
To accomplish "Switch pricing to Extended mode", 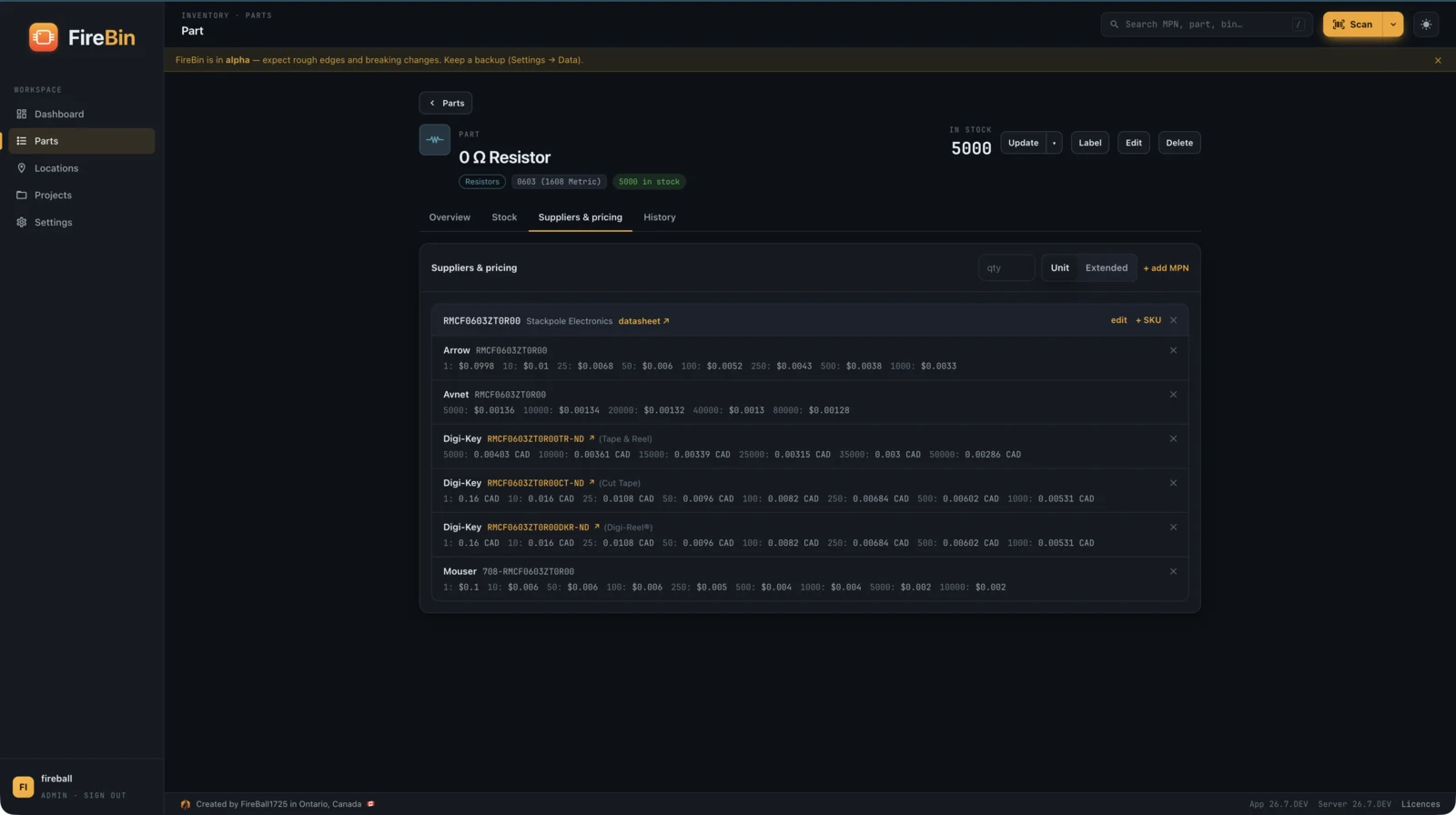I will coord(1107,267).
